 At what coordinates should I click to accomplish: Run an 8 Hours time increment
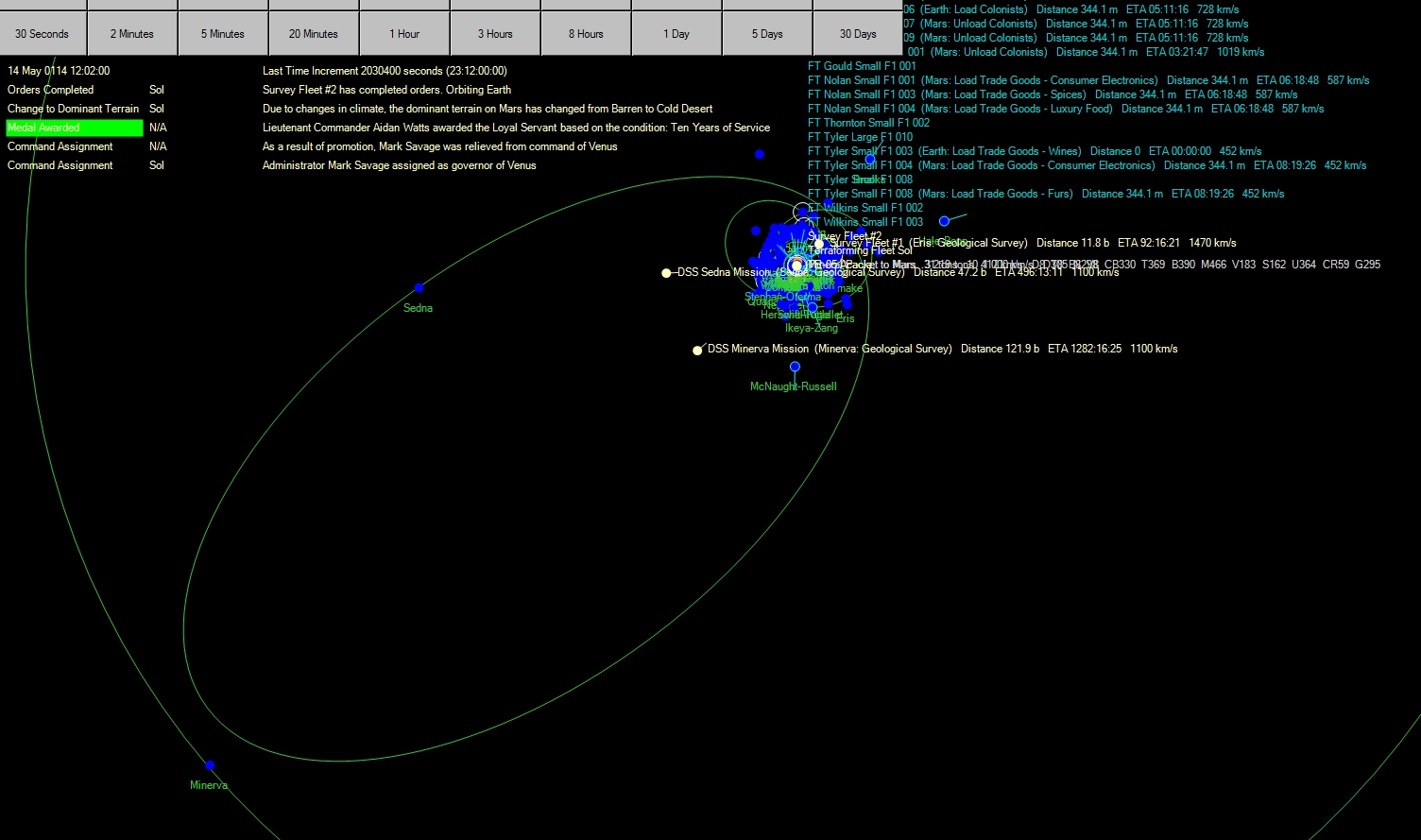point(586,34)
